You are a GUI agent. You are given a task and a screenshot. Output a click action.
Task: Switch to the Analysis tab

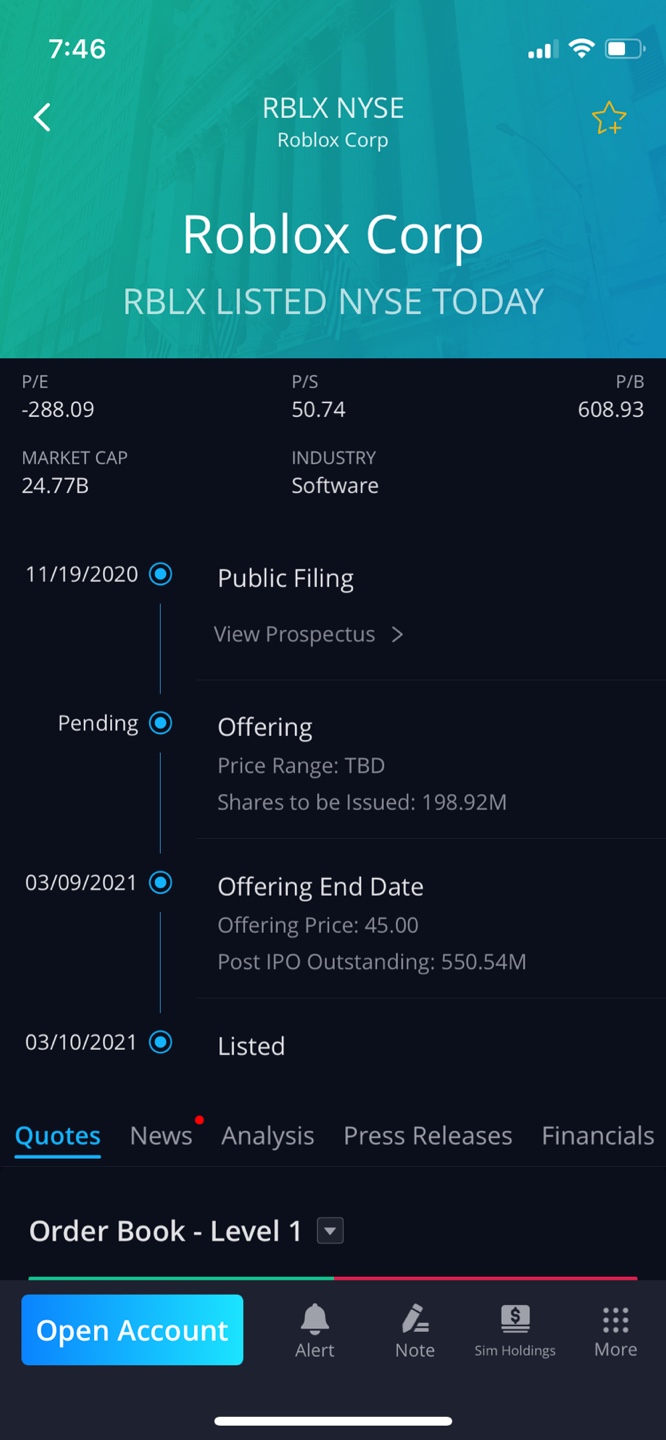[x=267, y=1136]
